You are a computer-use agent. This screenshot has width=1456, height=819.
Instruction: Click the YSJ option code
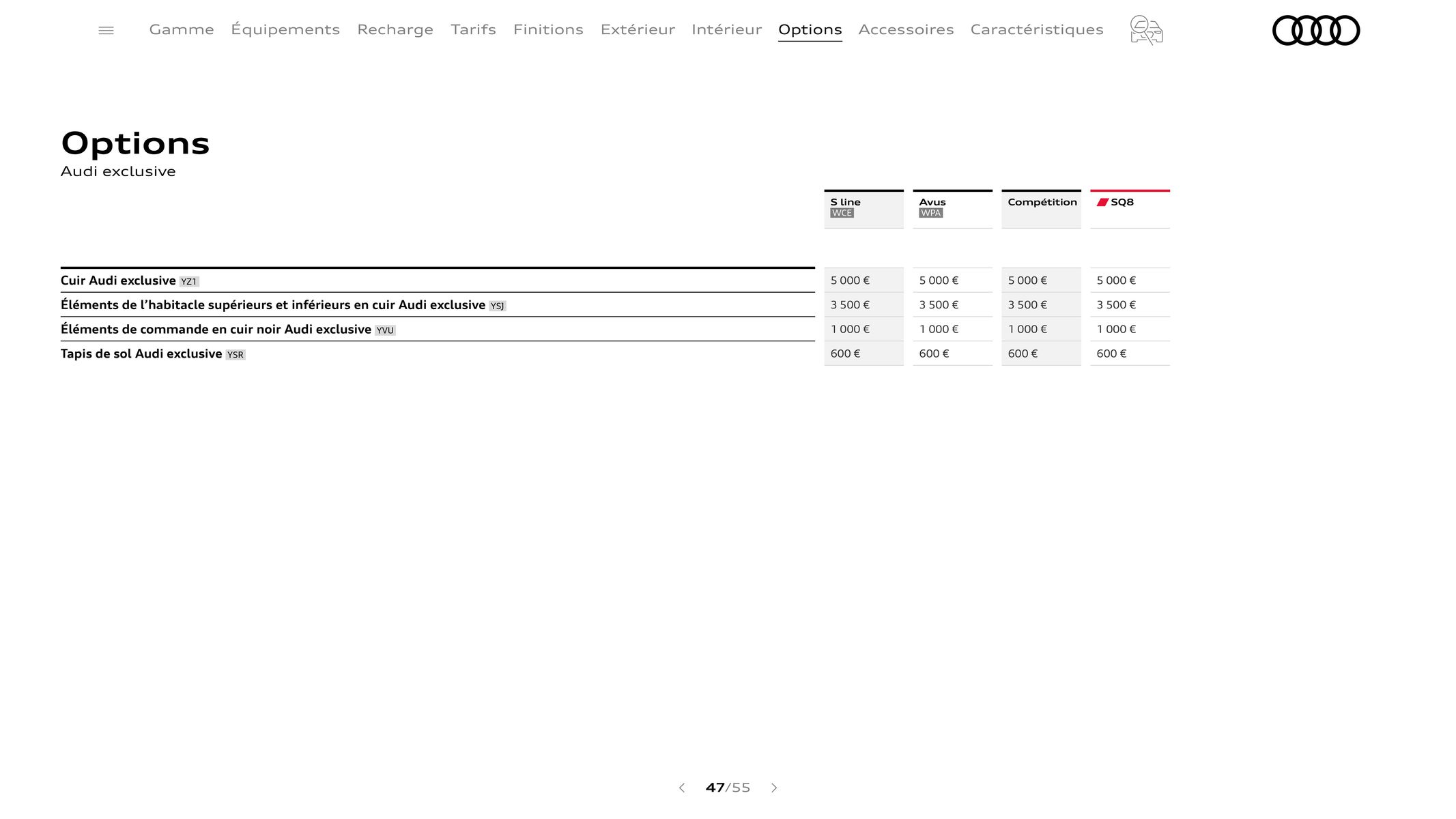click(x=498, y=306)
